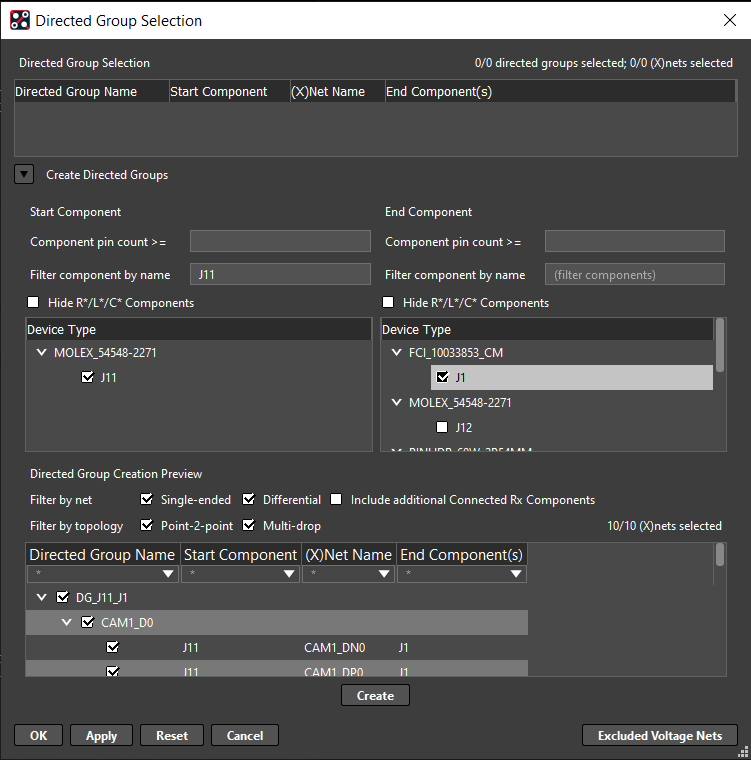Open the Directed Group Name filter dropdown

pos(168,575)
